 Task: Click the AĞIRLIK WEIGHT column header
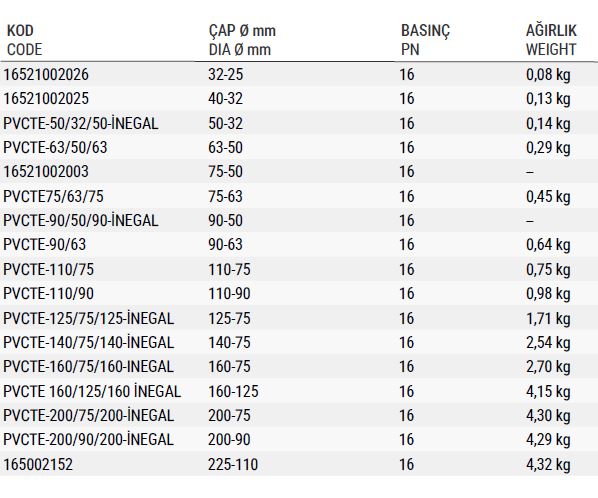coord(551,40)
